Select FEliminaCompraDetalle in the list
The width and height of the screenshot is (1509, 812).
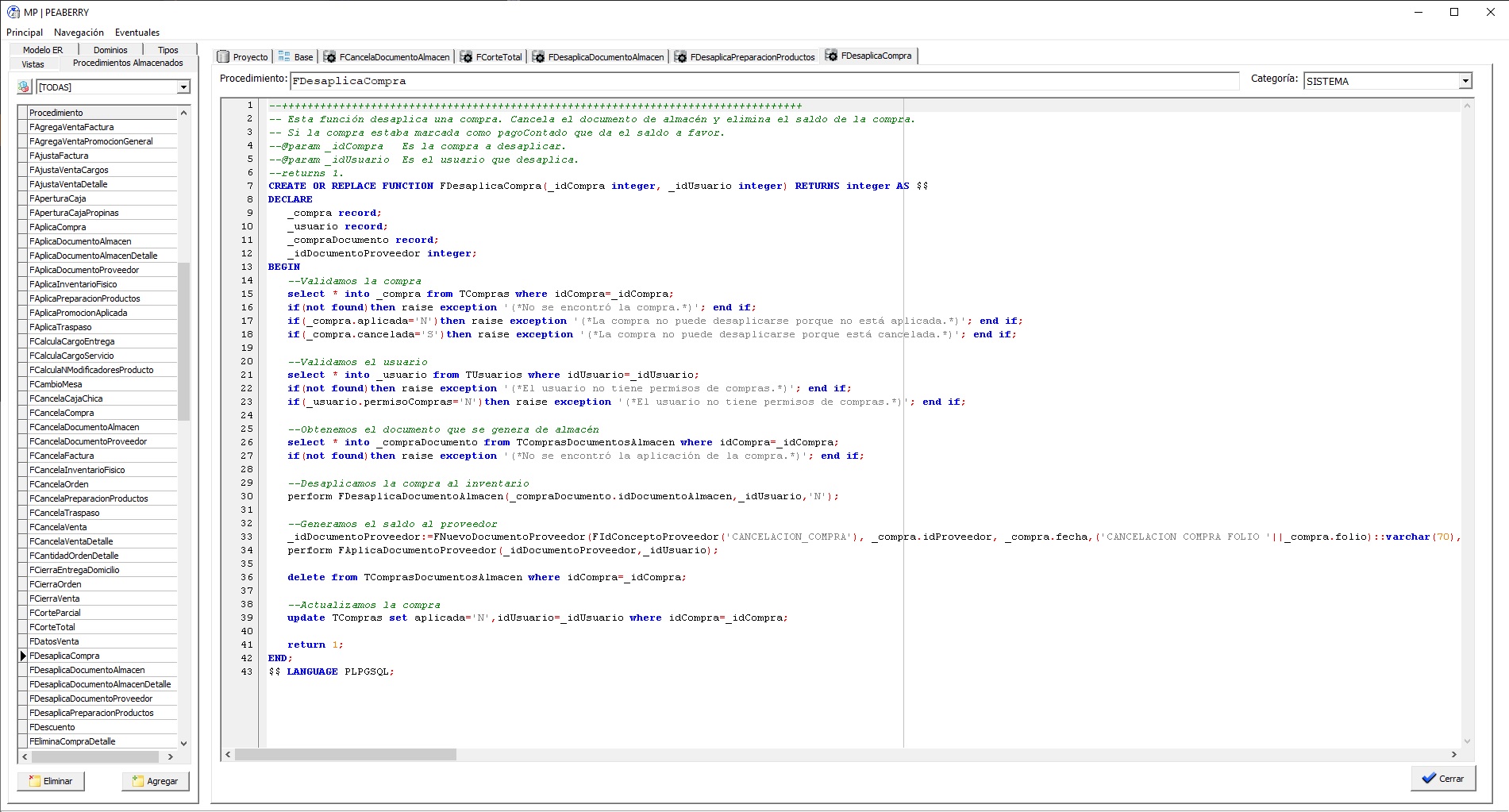click(x=102, y=741)
